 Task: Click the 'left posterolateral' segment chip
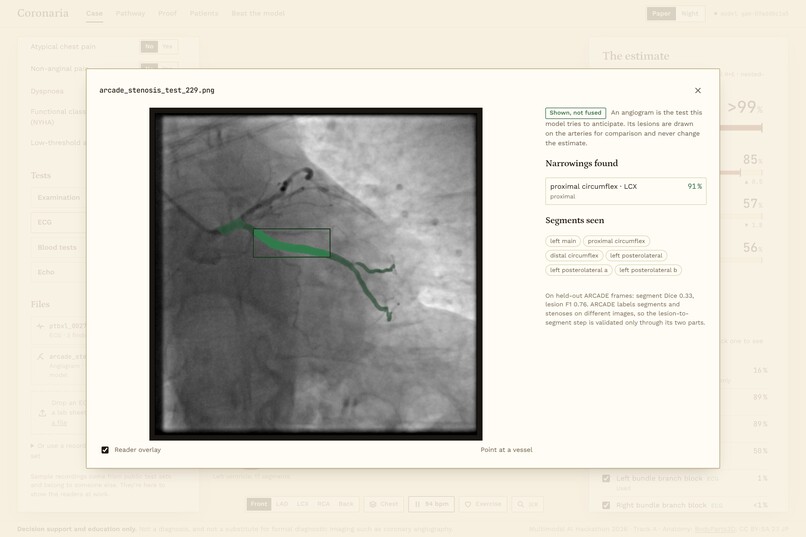coord(636,255)
